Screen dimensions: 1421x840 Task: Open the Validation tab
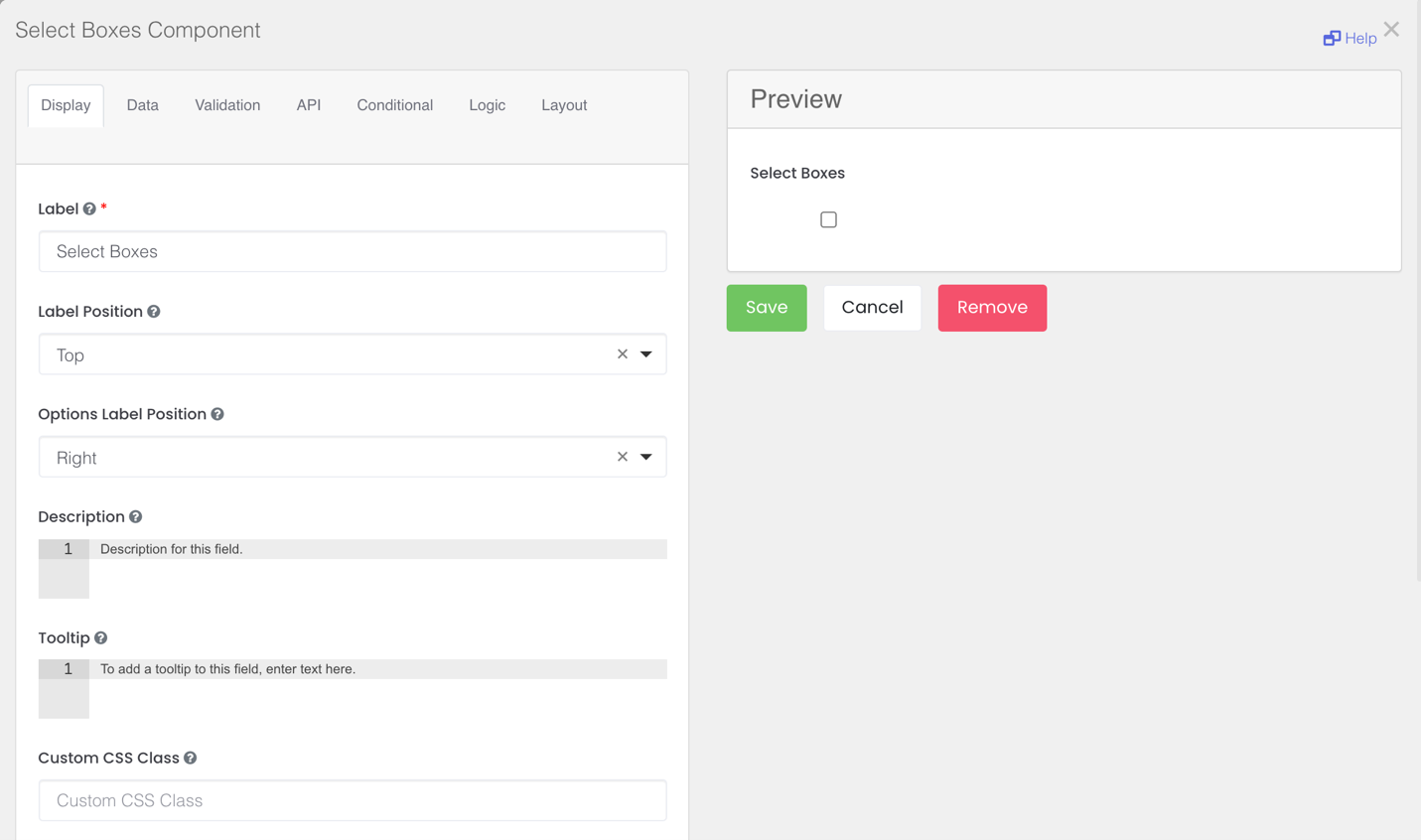point(227,105)
